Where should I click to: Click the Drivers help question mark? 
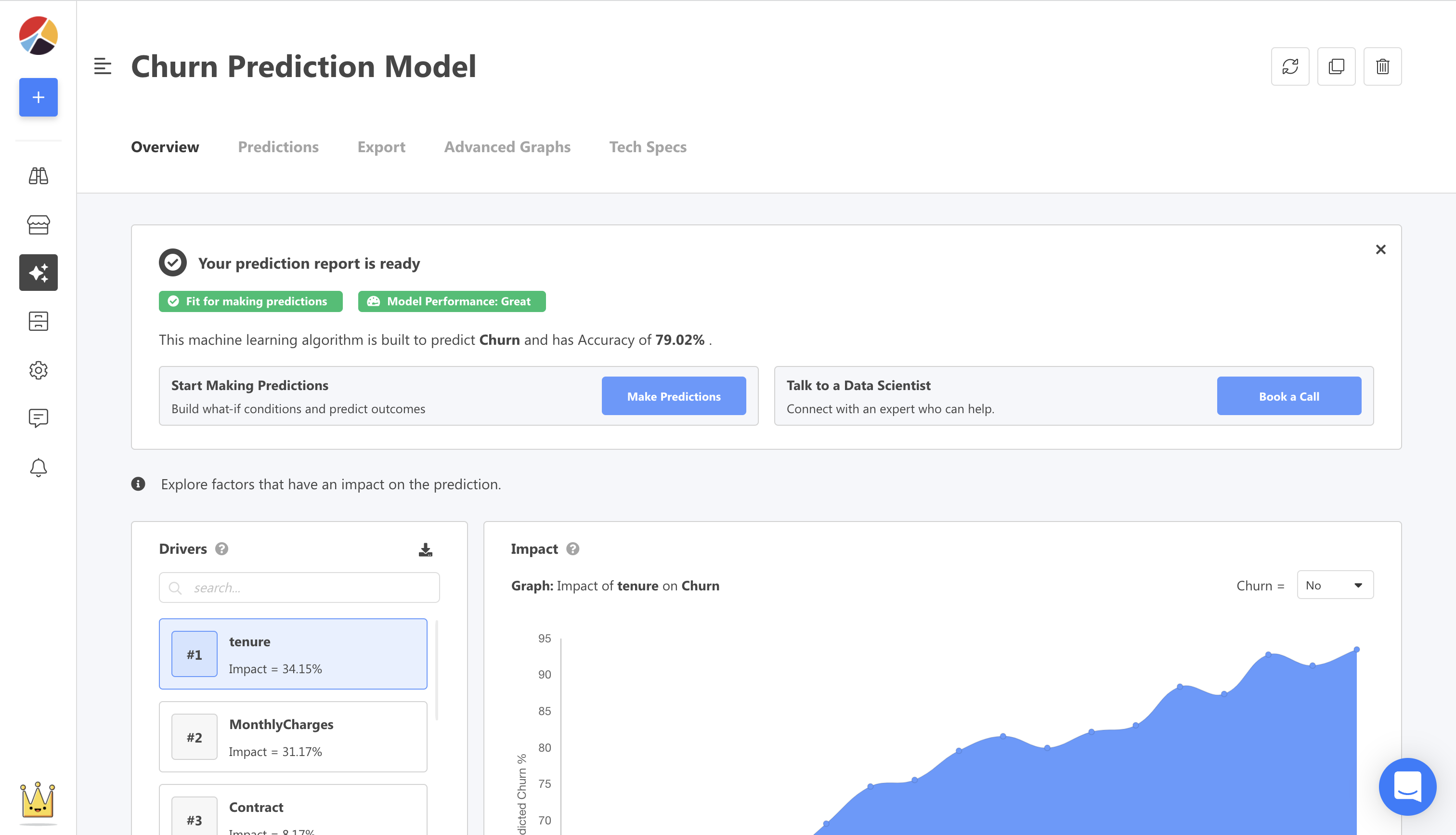click(x=222, y=549)
